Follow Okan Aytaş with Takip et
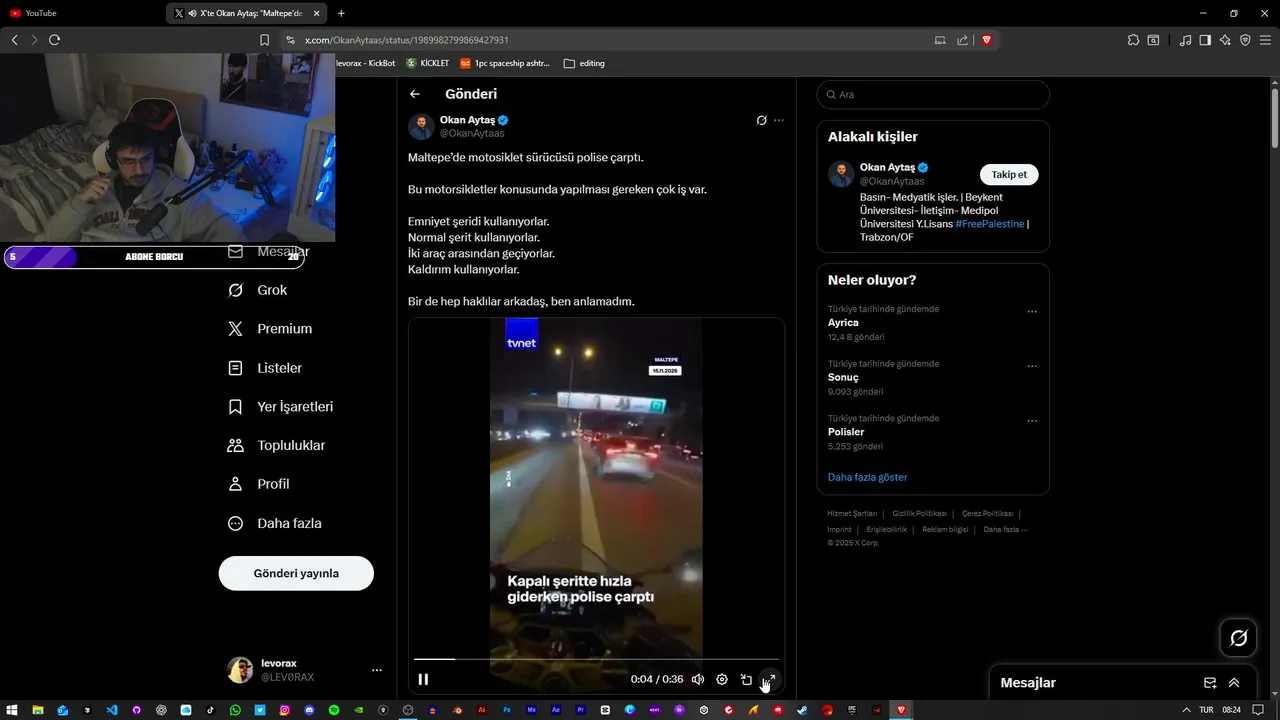 coord(1009,174)
